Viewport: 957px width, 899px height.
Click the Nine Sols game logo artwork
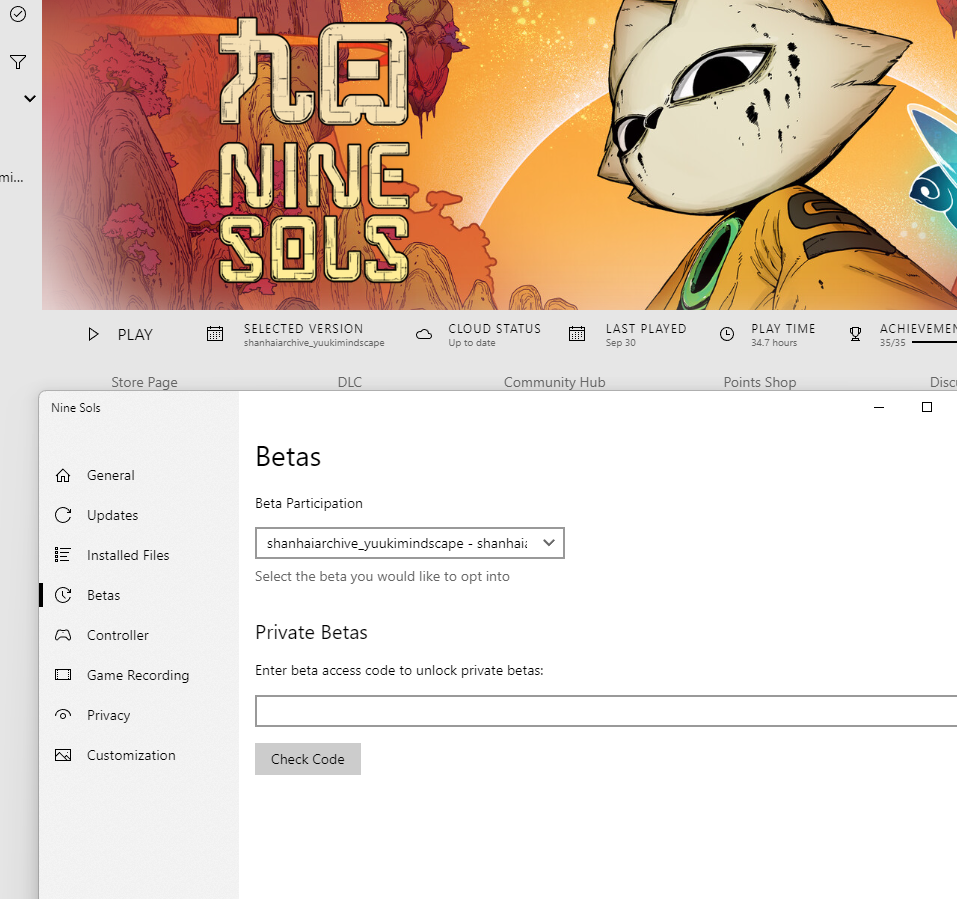point(314,150)
